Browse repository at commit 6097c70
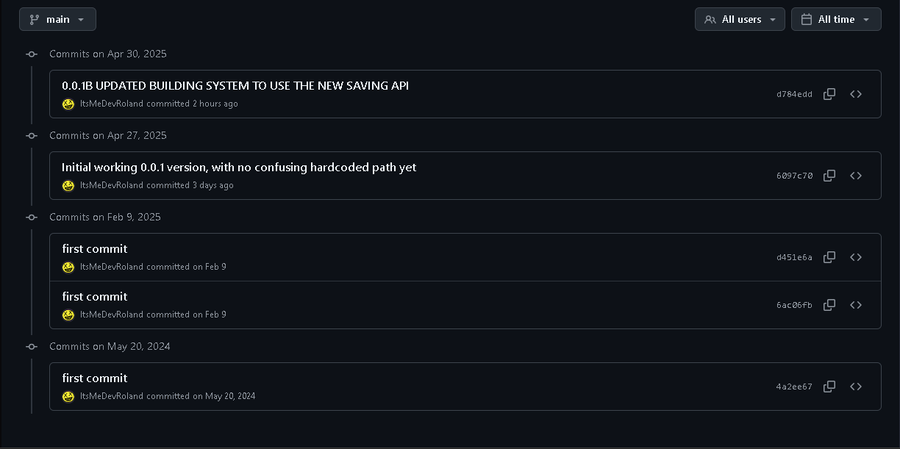This screenshot has width=900, height=449. click(x=856, y=176)
